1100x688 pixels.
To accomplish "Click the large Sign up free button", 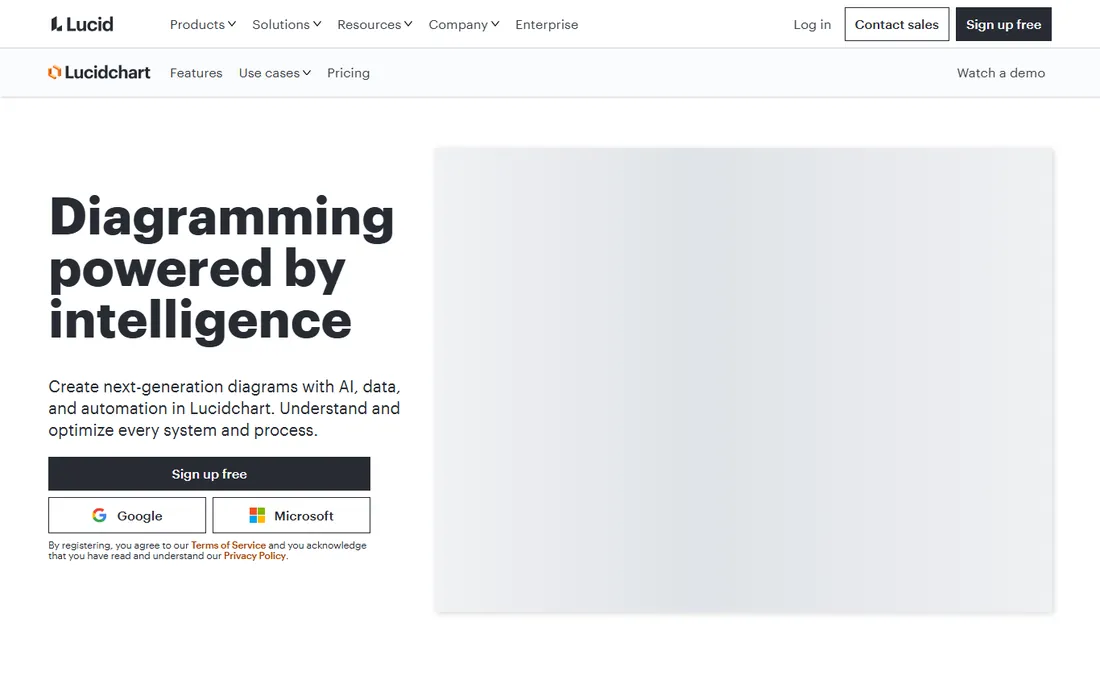I will pos(209,474).
